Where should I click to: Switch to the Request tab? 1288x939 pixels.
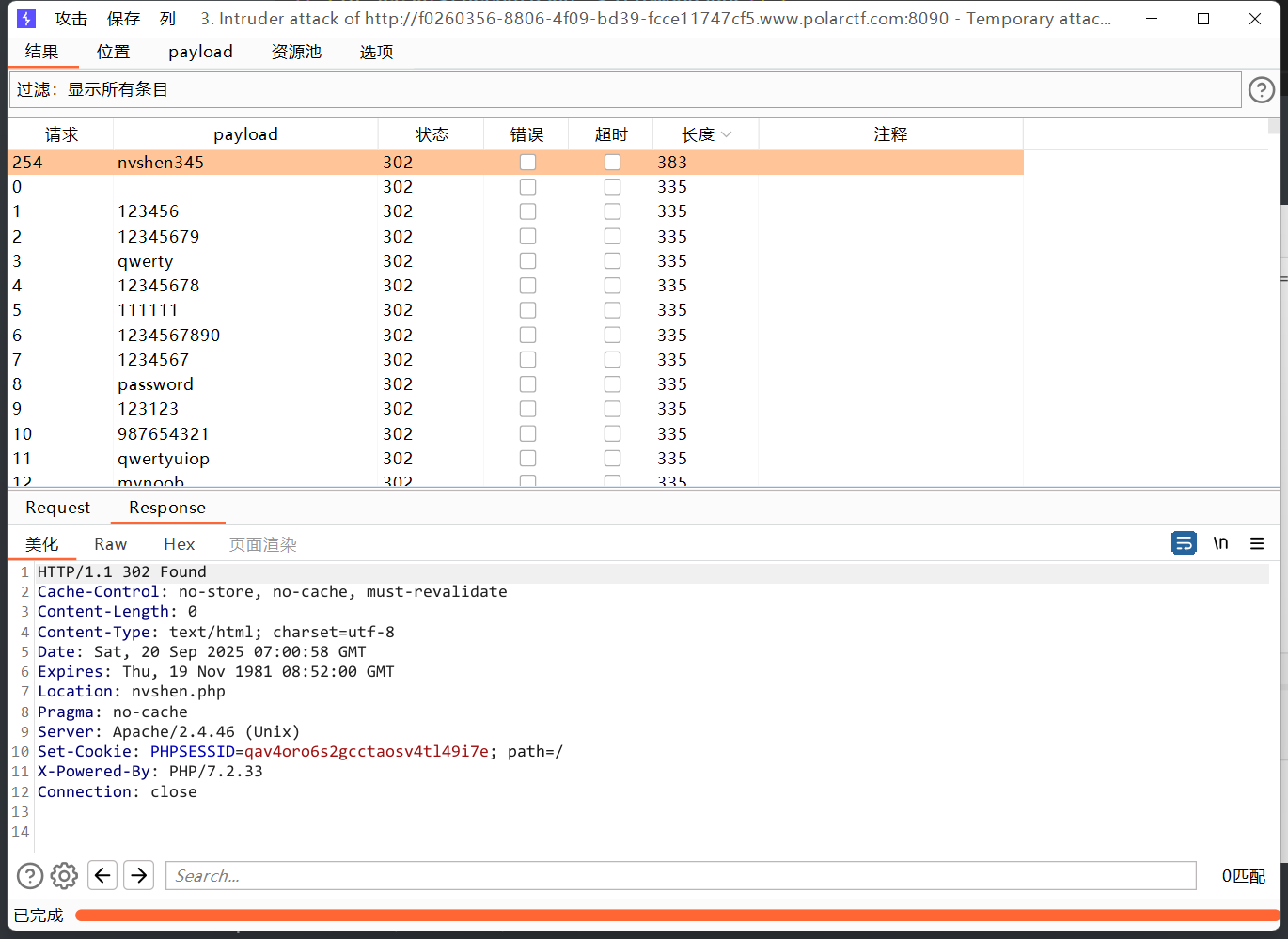[58, 508]
